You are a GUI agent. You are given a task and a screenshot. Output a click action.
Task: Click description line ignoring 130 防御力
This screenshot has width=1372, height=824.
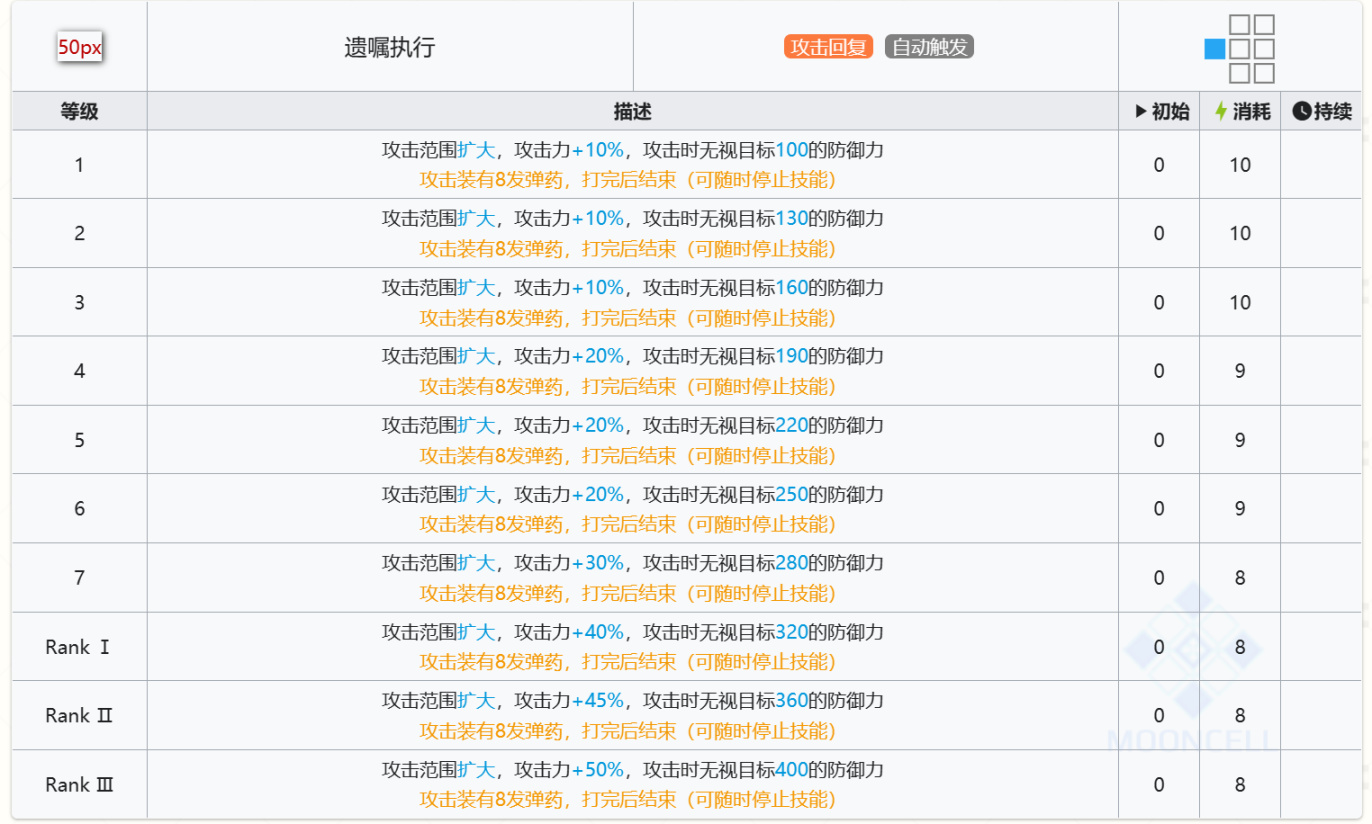pyautogui.click(x=633, y=218)
